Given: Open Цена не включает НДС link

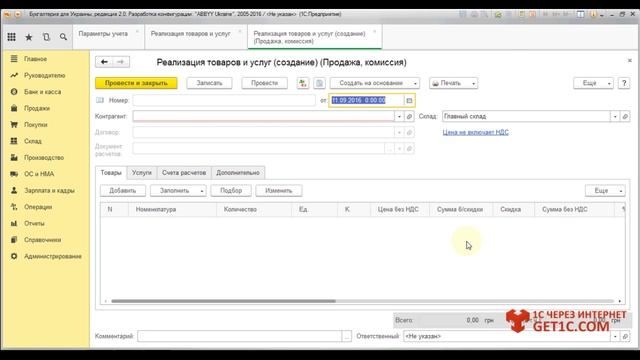Looking at the screenshot, I should (x=476, y=132).
